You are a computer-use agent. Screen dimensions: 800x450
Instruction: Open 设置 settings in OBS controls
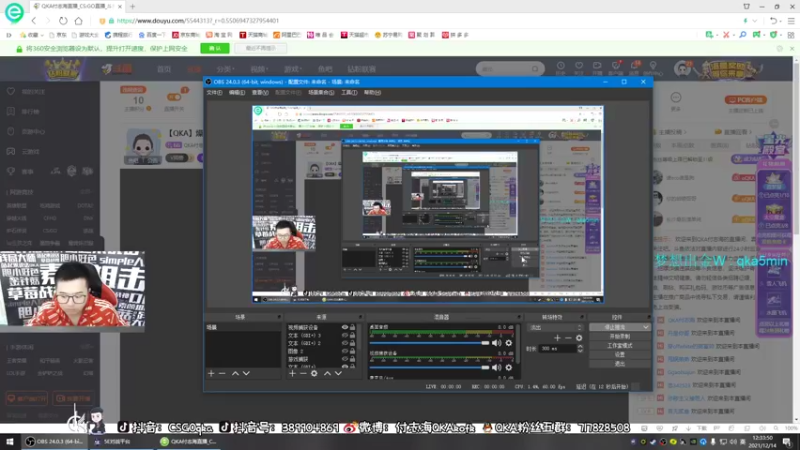(x=620, y=355)
